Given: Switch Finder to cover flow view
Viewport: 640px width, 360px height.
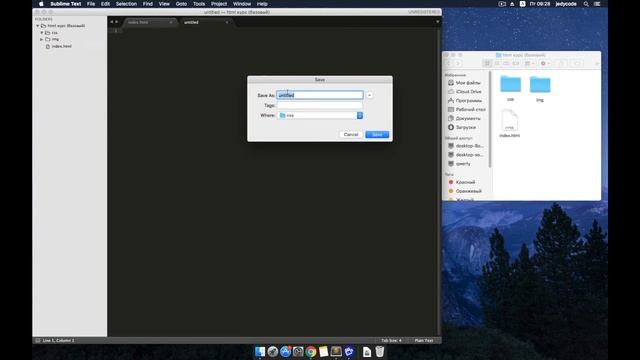Looking at the screenshot, I should click(x=516, y=63).
